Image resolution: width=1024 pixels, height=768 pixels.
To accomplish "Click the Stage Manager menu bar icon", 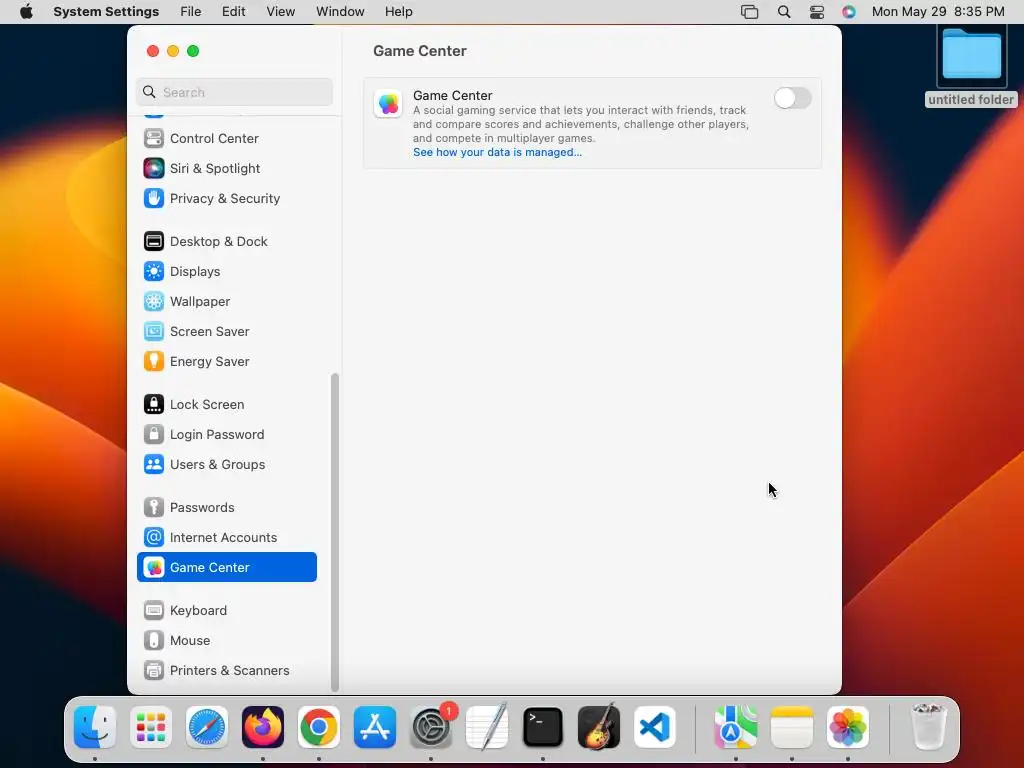I will coord(750,12).
